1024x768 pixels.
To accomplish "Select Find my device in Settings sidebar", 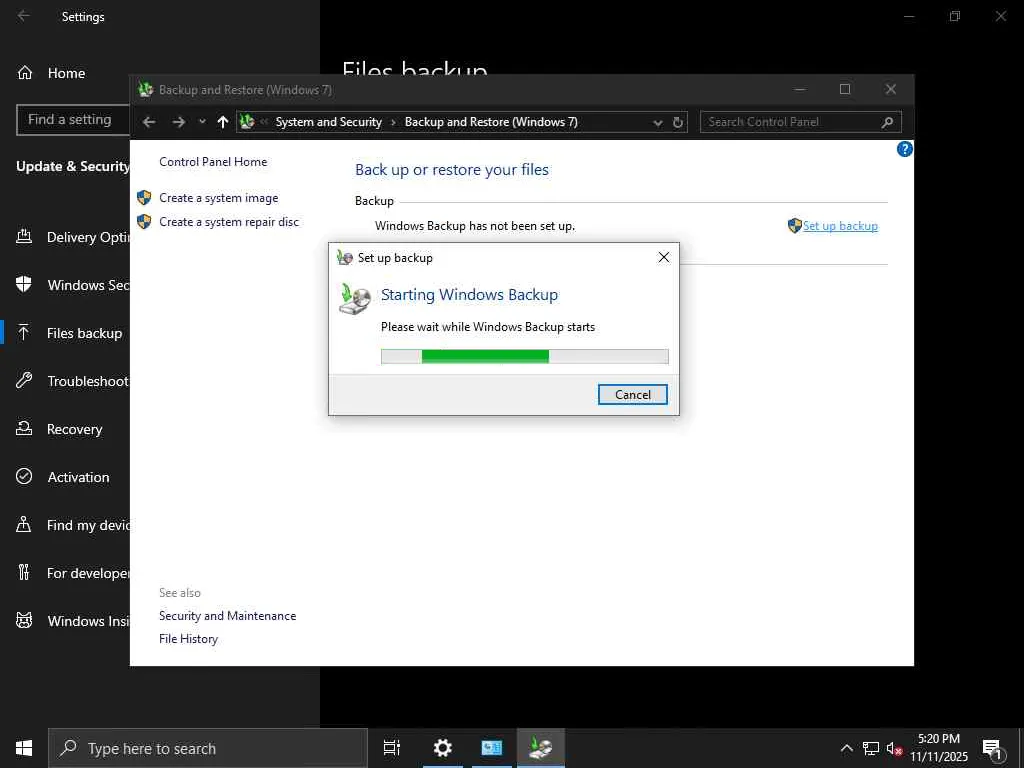I will click(x=72, y=525).
